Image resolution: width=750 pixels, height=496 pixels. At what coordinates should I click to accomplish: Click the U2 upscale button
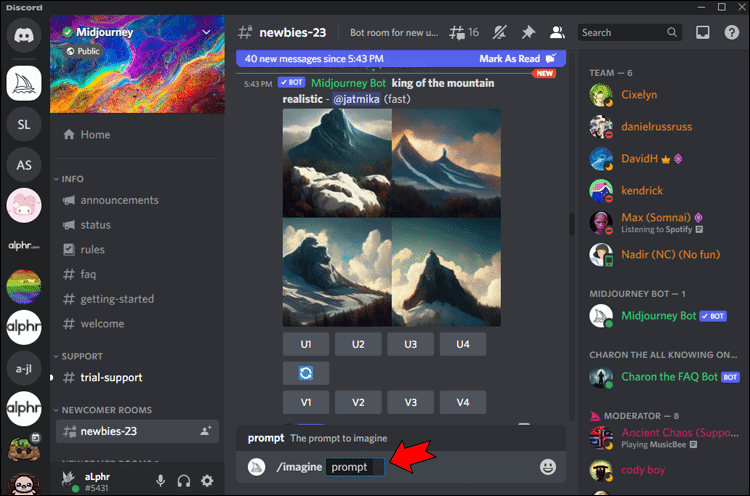pyautogui.click(x=358, y=344)
